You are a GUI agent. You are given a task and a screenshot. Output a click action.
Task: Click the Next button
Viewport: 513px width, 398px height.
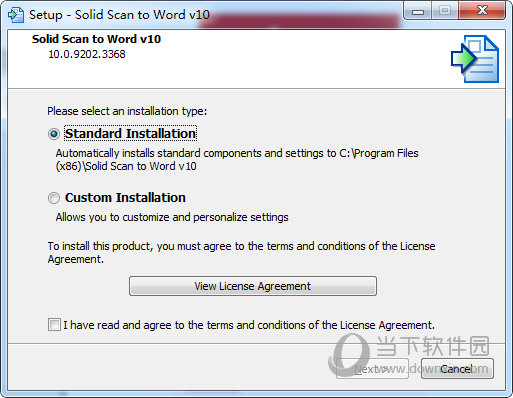tap(372, 369)
